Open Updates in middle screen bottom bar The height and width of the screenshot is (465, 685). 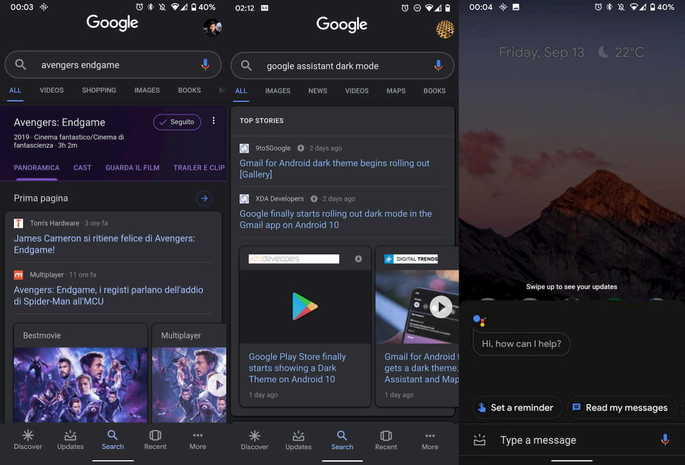298,440
